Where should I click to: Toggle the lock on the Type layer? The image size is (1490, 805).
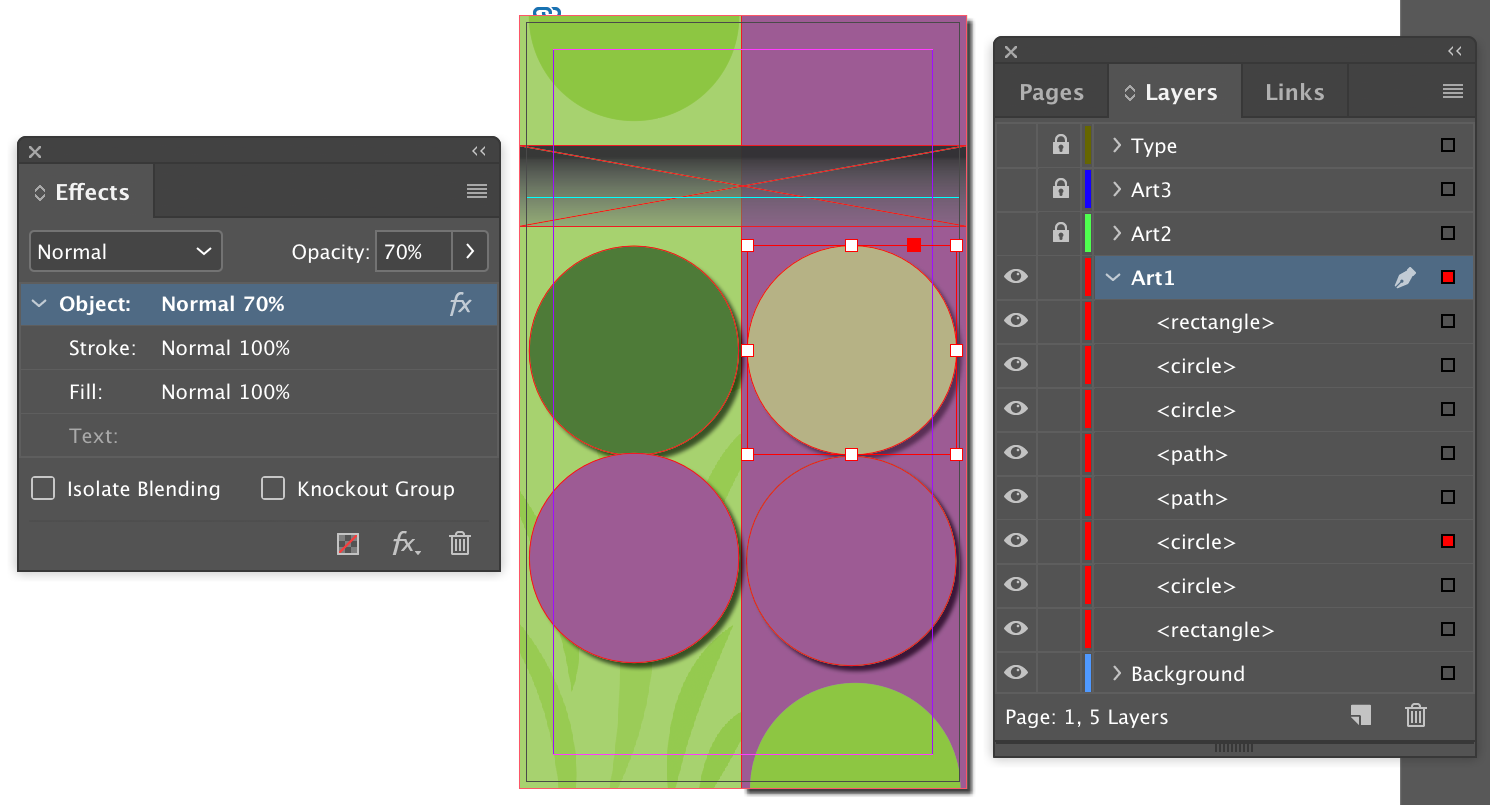coord(1061,145)
